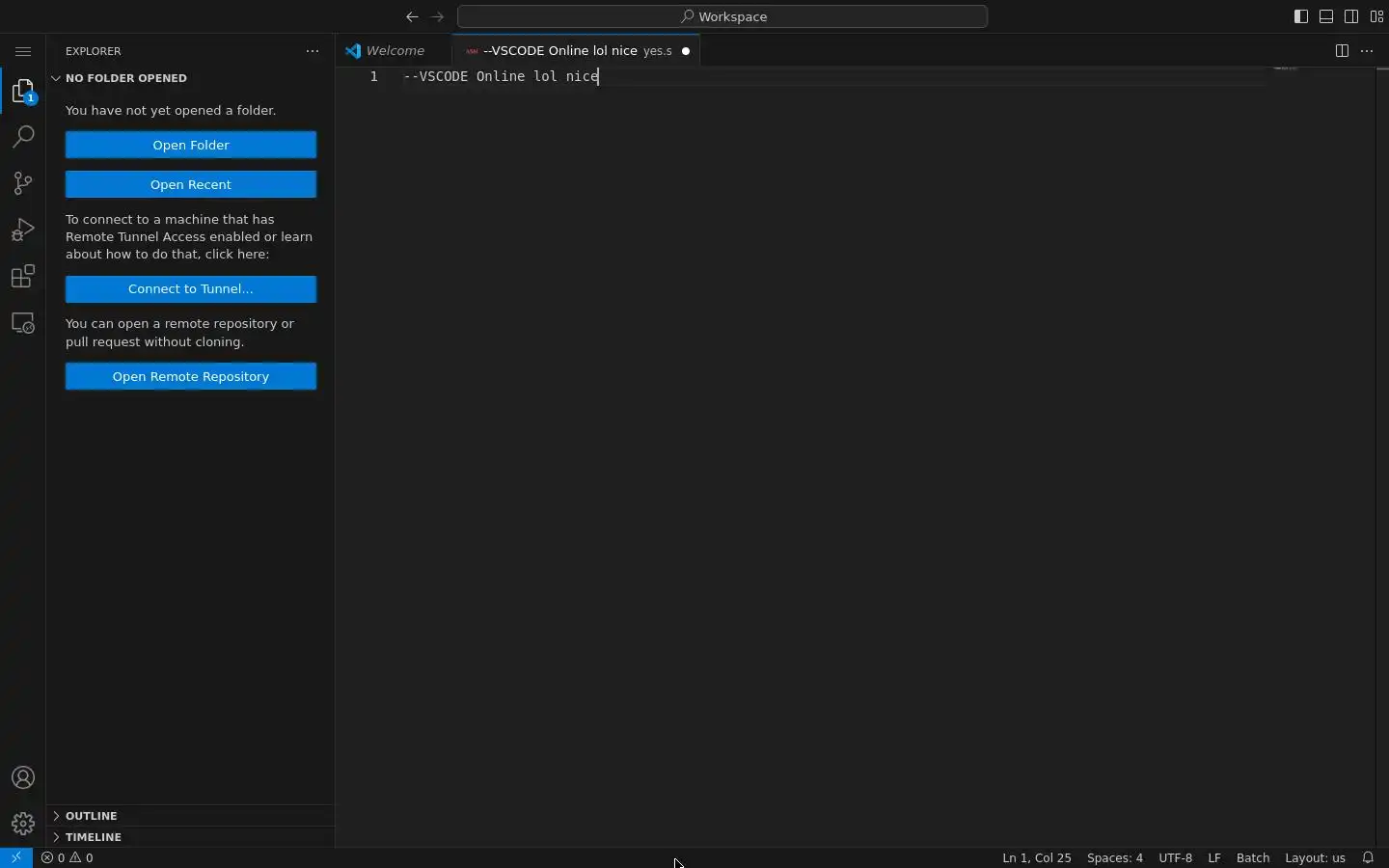Open the errors and warnings count
Image resolution: width=1389 pixels, height=868 pixels.
[68, 857]
